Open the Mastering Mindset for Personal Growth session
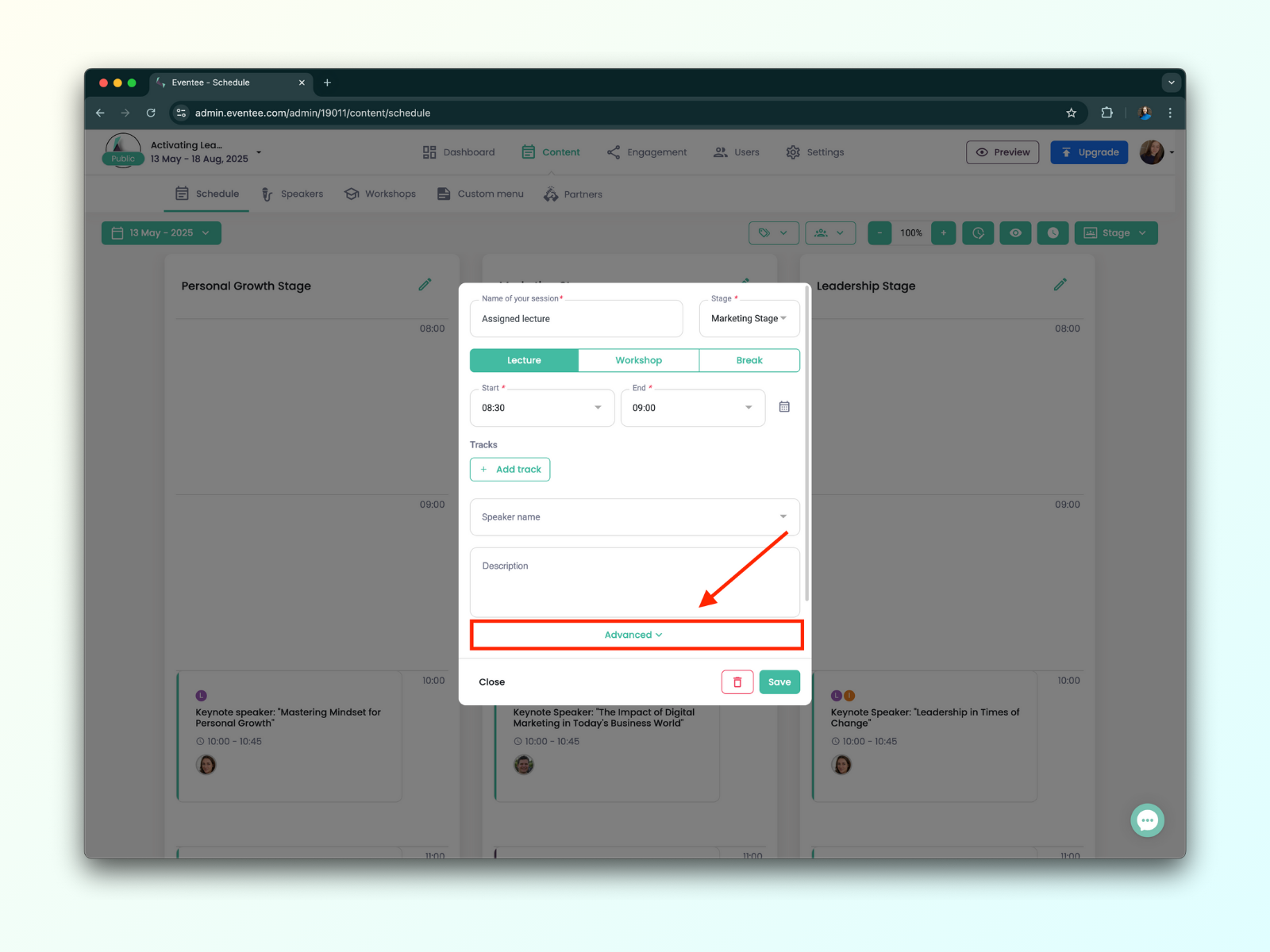Screen dimensions: 1270x952 289,736
